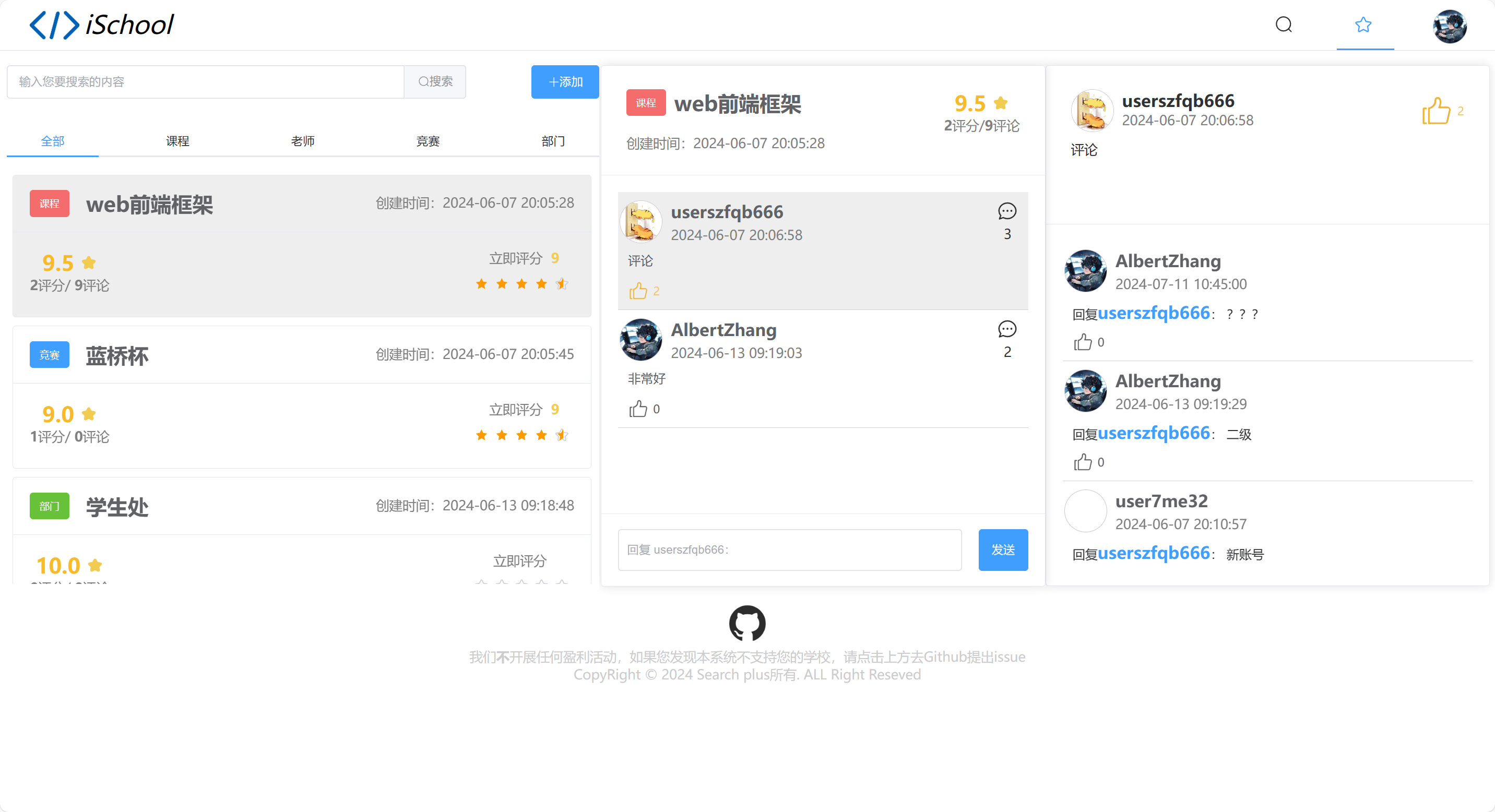Viewport: 1495px width, 812px height.
Task: Open replies icon on AlbertZhang's 非常好 comment
Action: 1007,329
